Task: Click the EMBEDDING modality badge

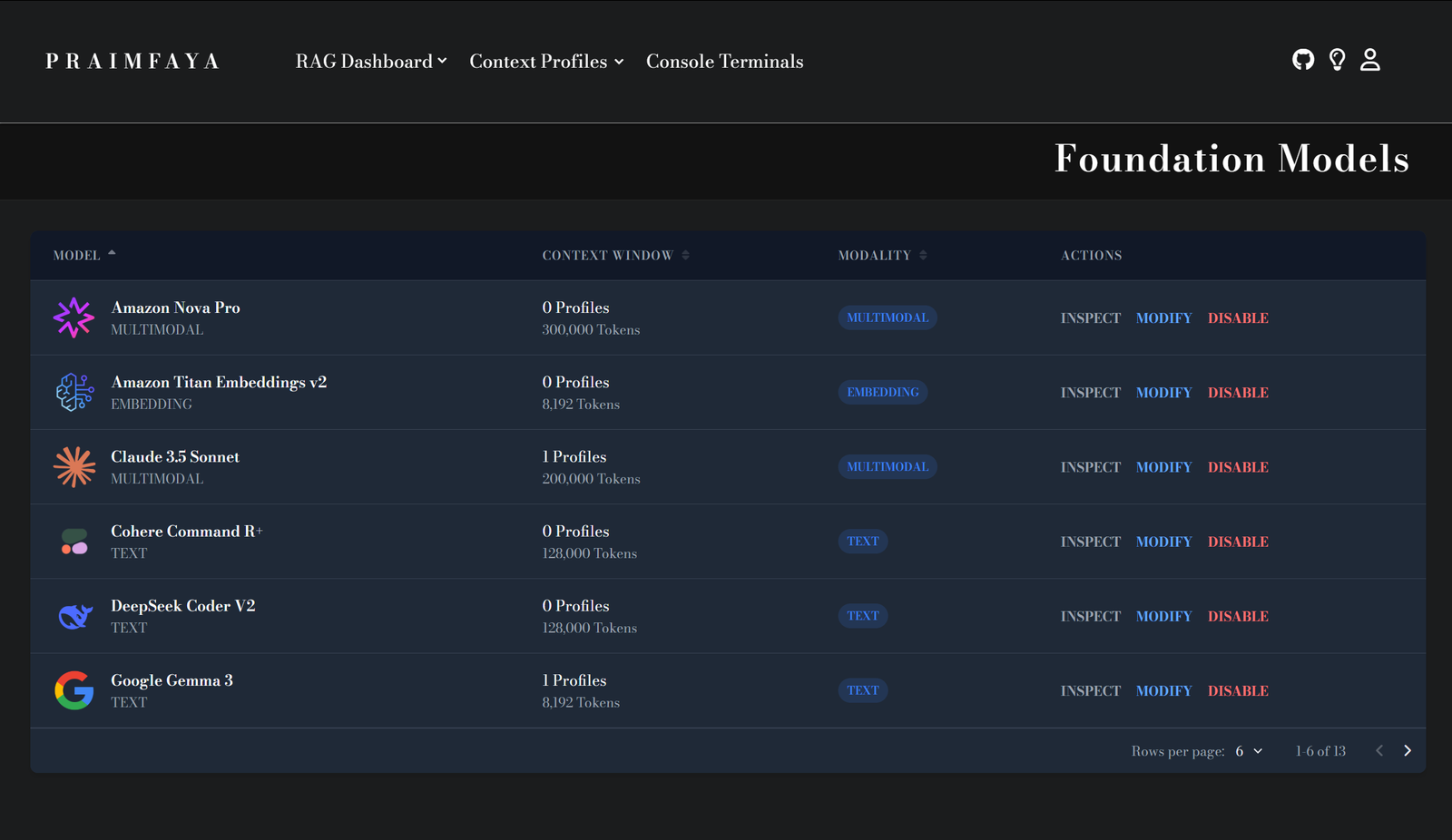Action: [x=883, y=392]
